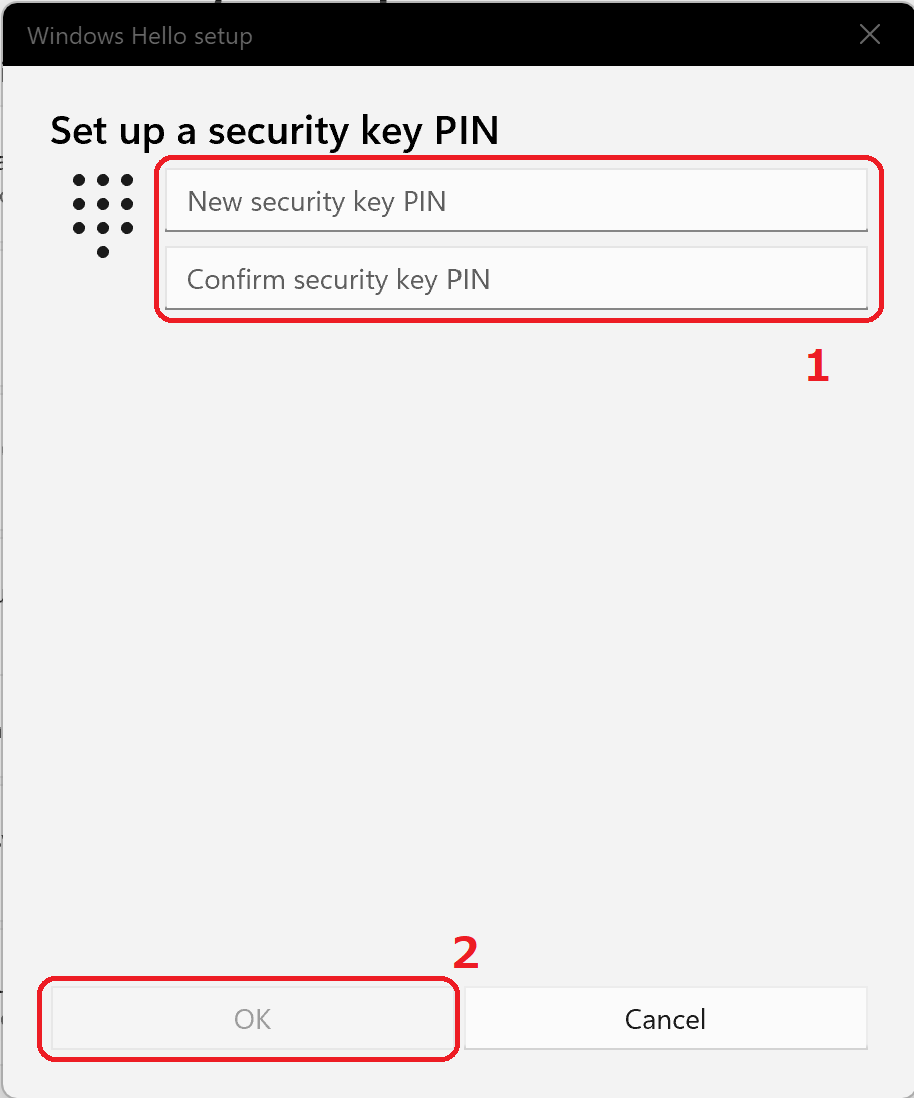The width and height of the screenshot is (918, 1106).
Task: Click the PIN keypad dots icon
Action: click(103, 215)
